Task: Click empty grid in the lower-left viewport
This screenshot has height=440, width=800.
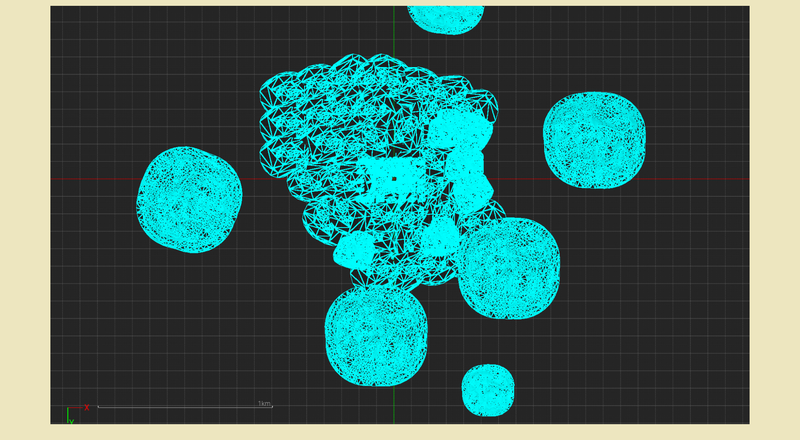Action: coord(180,330)
